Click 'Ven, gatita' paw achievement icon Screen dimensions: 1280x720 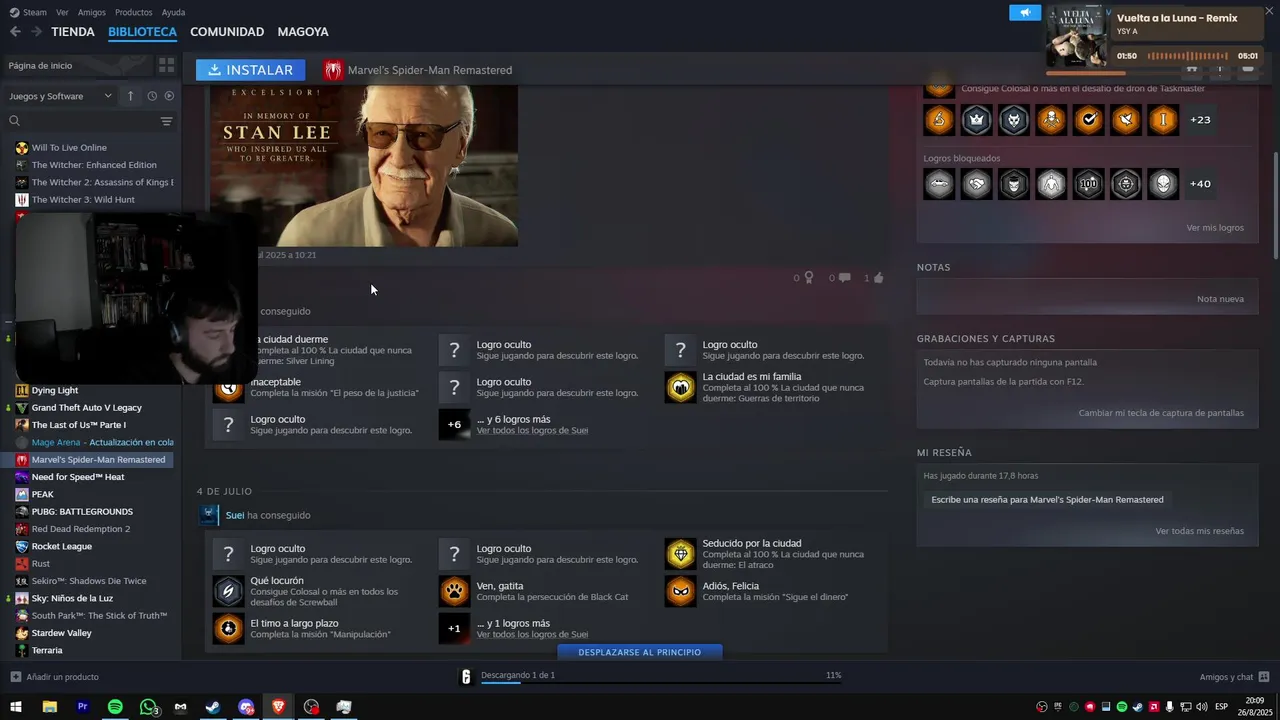click(454, 592)
